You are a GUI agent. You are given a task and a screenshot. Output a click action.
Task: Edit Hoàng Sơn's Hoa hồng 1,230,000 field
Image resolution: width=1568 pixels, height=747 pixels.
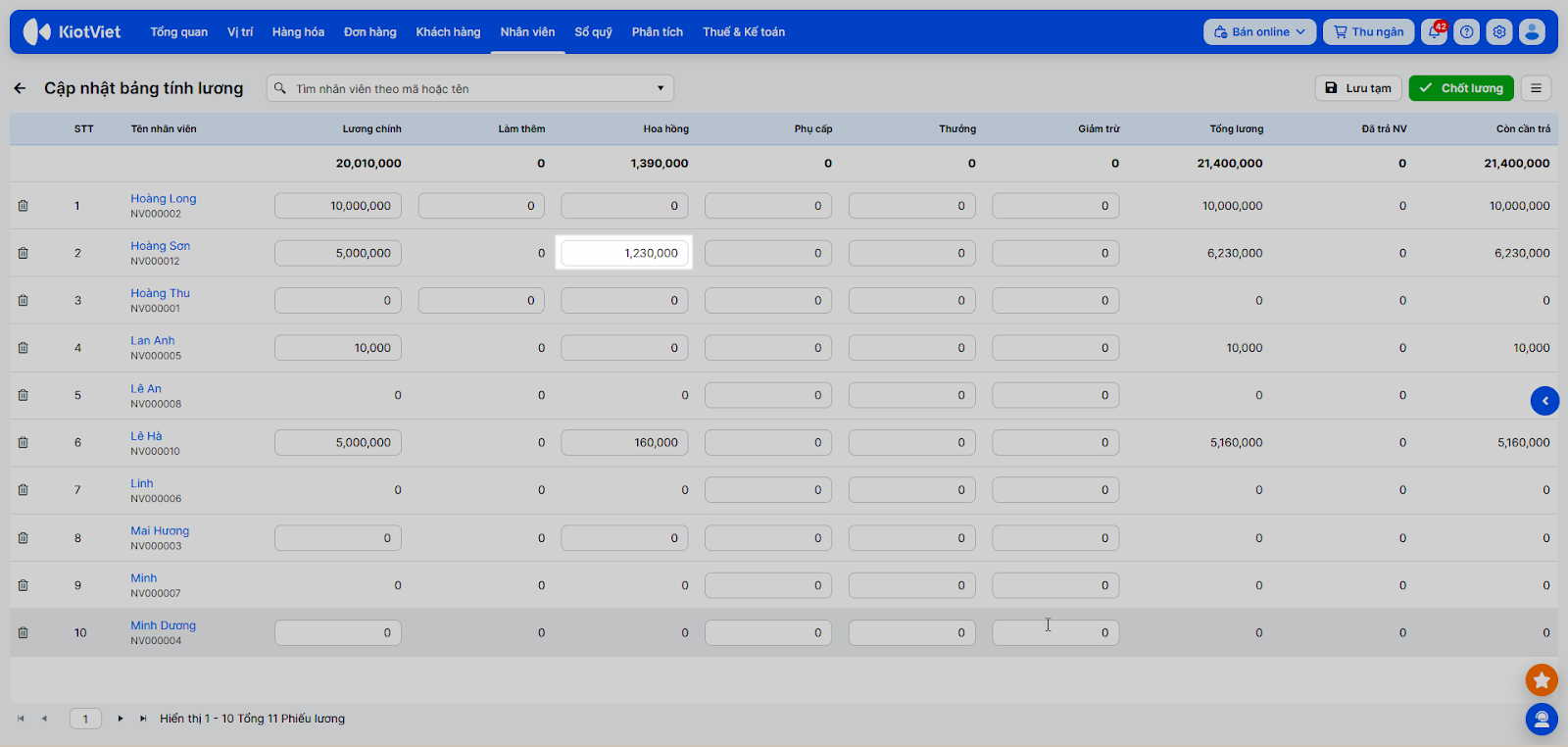[x=624, y=253]
